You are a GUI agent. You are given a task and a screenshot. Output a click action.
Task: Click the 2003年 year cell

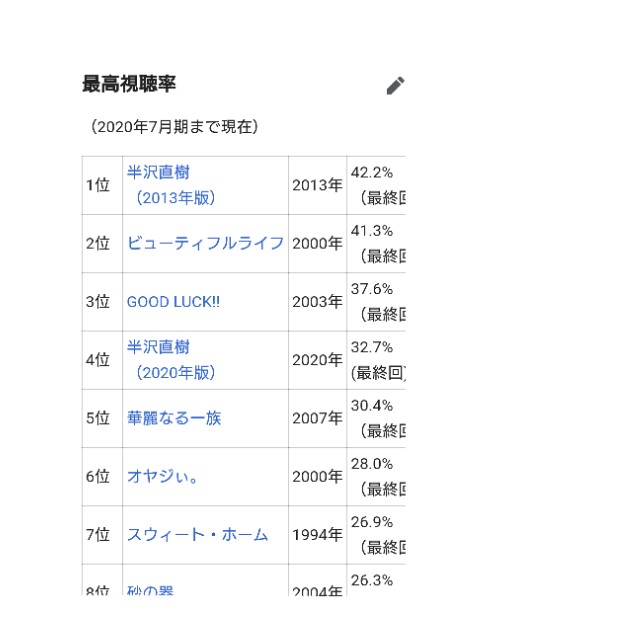coord(318,302)
